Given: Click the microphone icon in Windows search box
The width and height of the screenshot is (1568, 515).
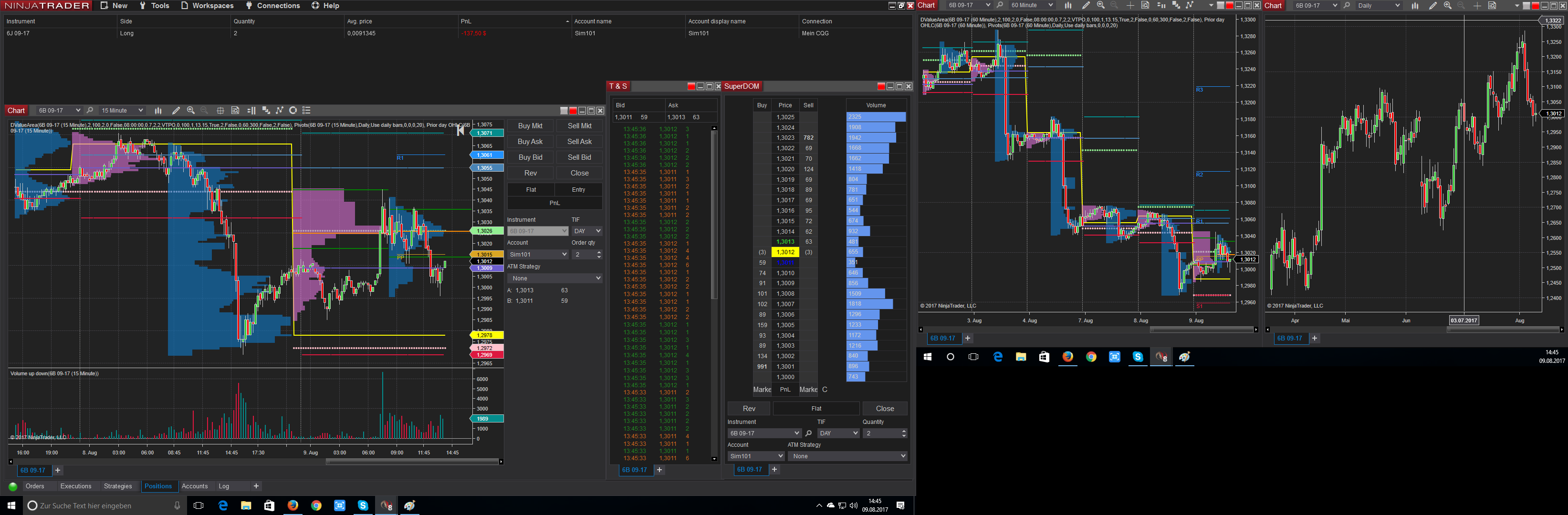Looking at the screenshot, I should [x=177, y=506].
